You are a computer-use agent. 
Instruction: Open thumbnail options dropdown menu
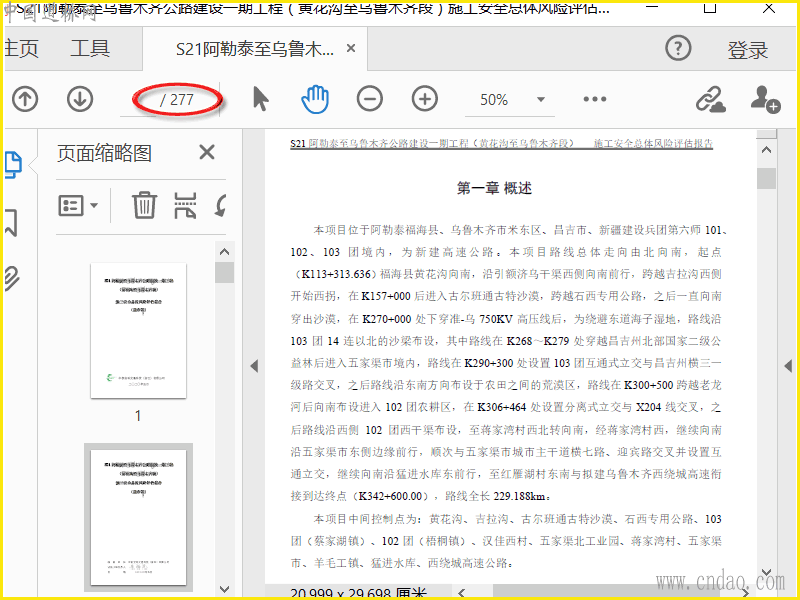78,206
